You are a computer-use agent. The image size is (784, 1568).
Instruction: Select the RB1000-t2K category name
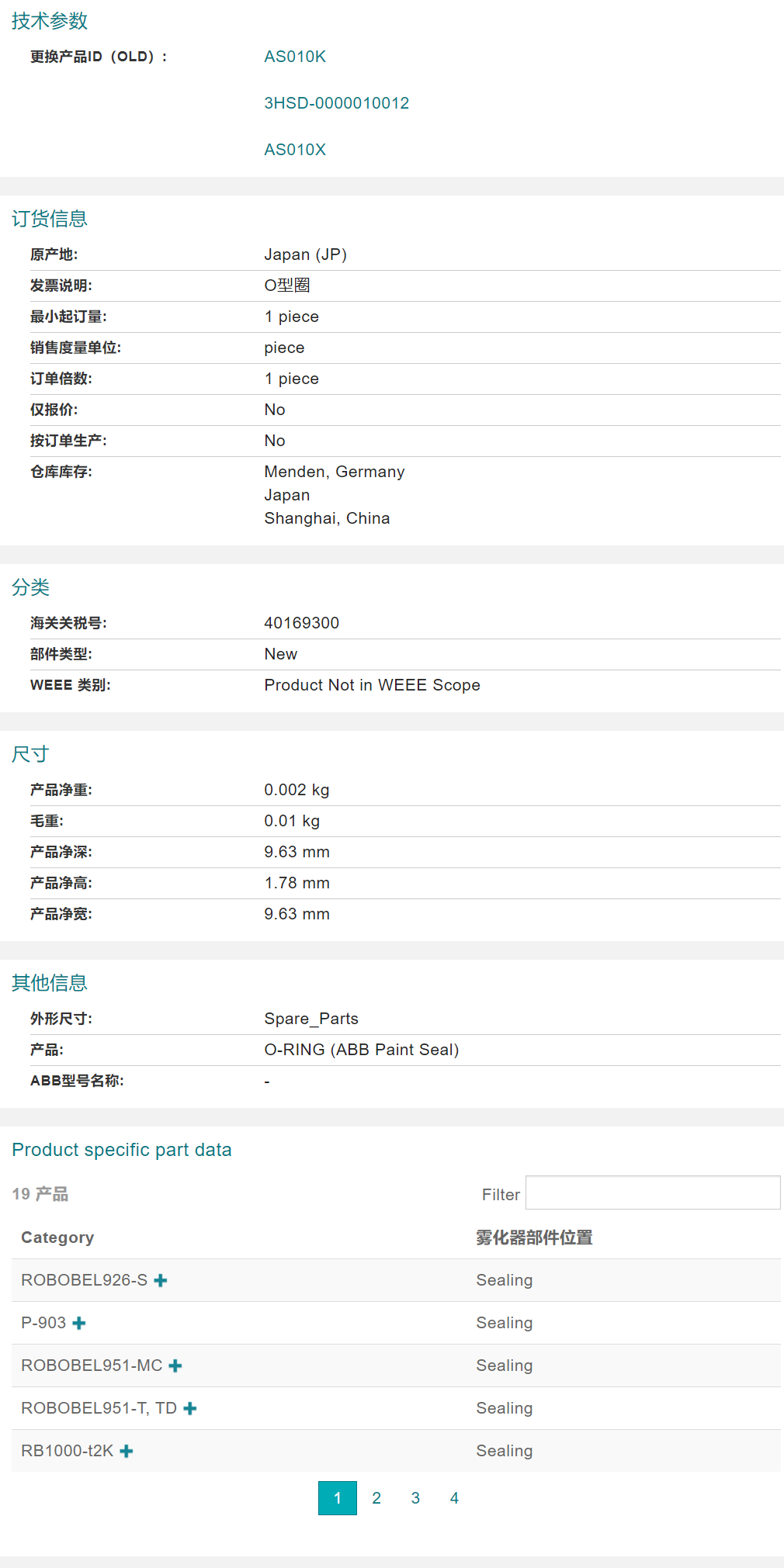coord(68,1451)
